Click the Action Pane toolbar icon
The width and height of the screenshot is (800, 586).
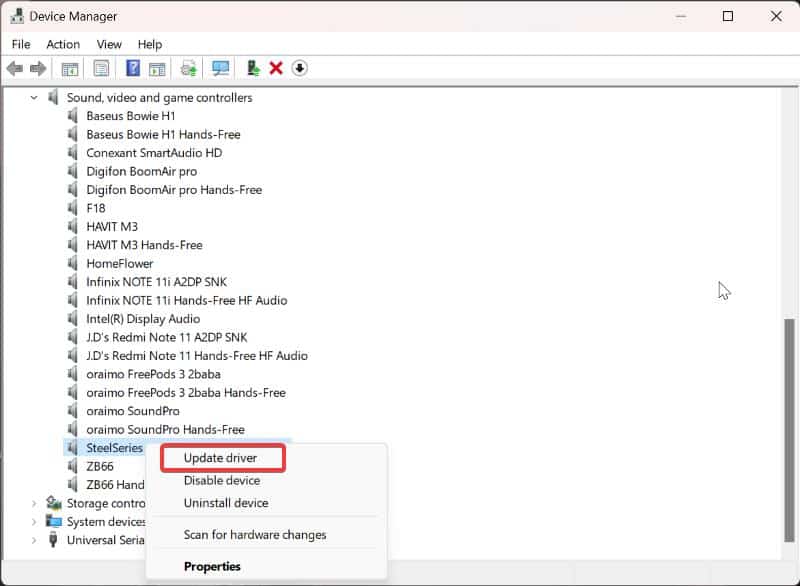(x=157, y=68)
